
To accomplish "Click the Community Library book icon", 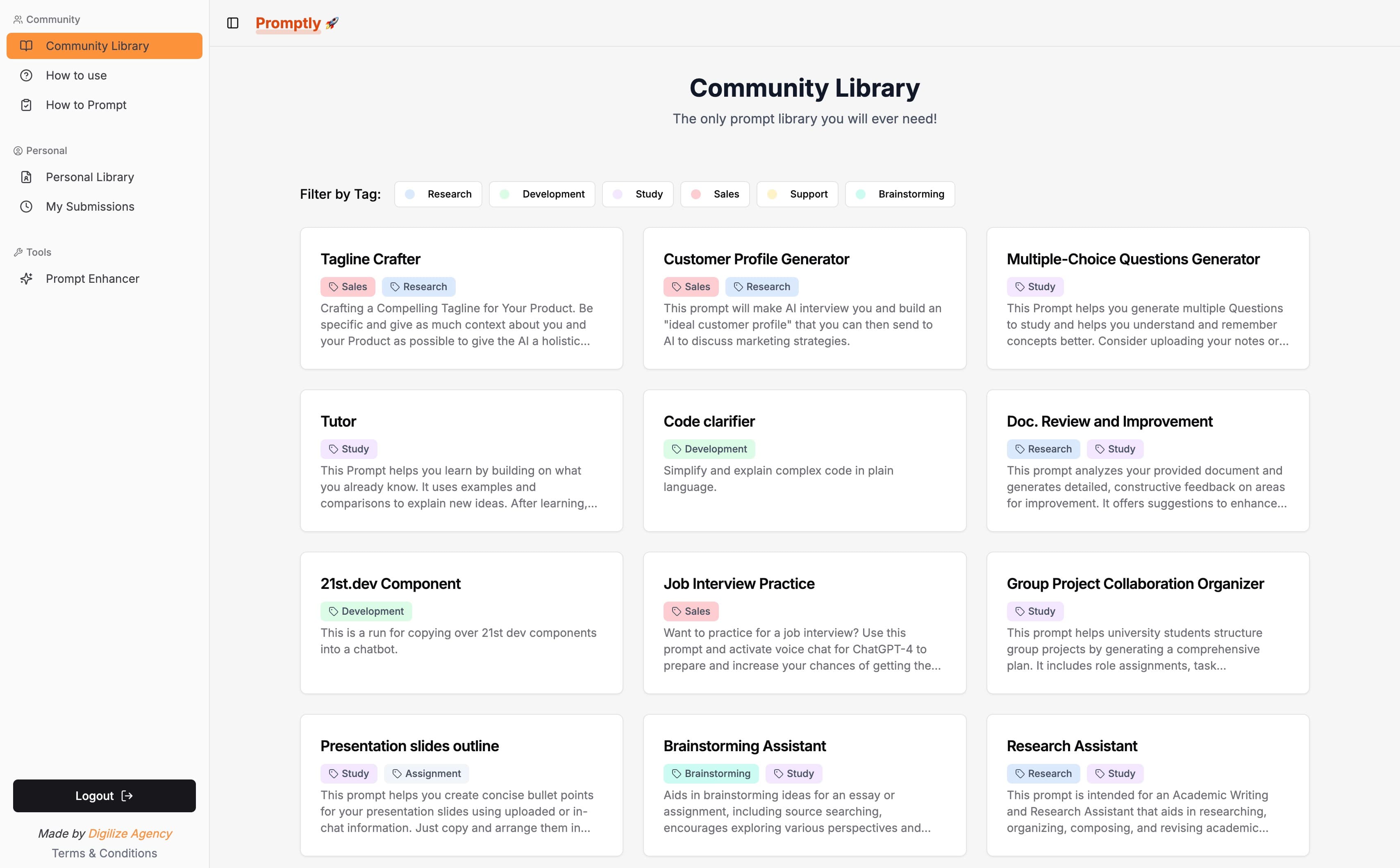I will [26, 46].
